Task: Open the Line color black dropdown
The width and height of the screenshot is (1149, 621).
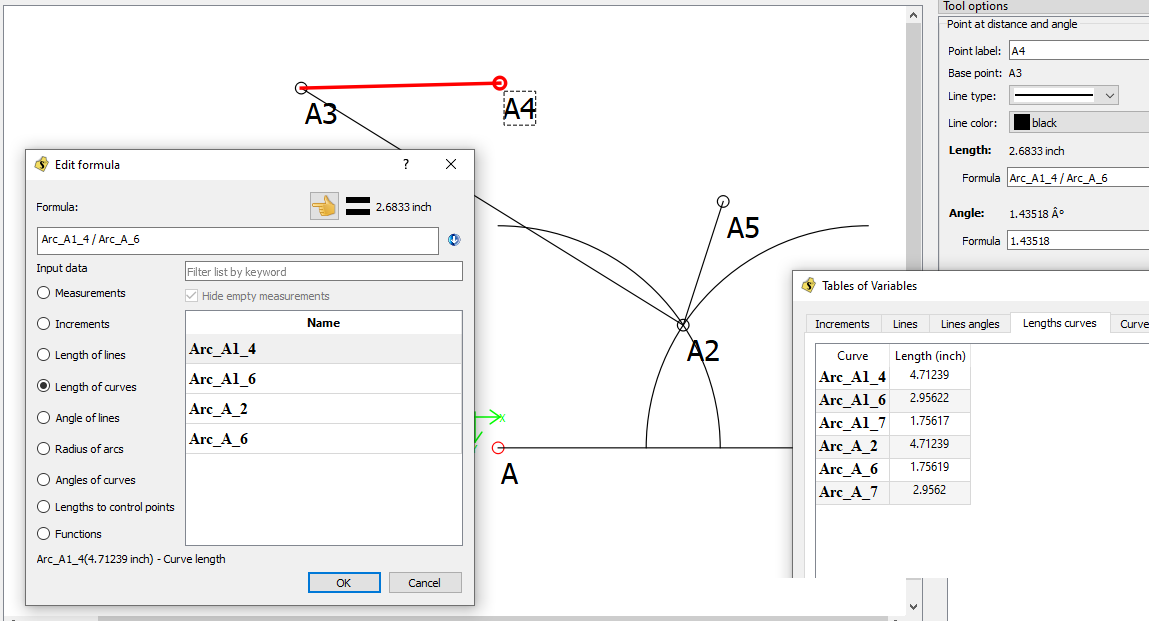Action: click(1078, 123)
